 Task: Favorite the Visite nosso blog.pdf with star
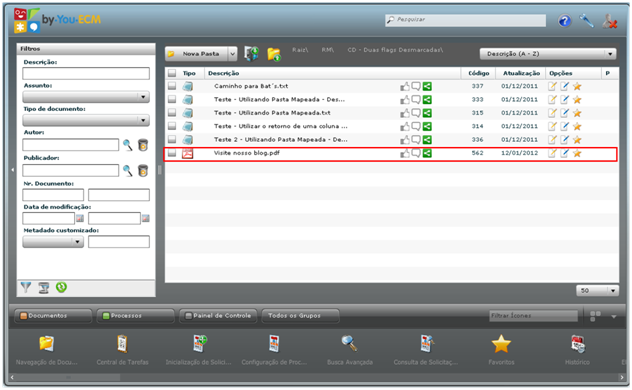[577, 153]
